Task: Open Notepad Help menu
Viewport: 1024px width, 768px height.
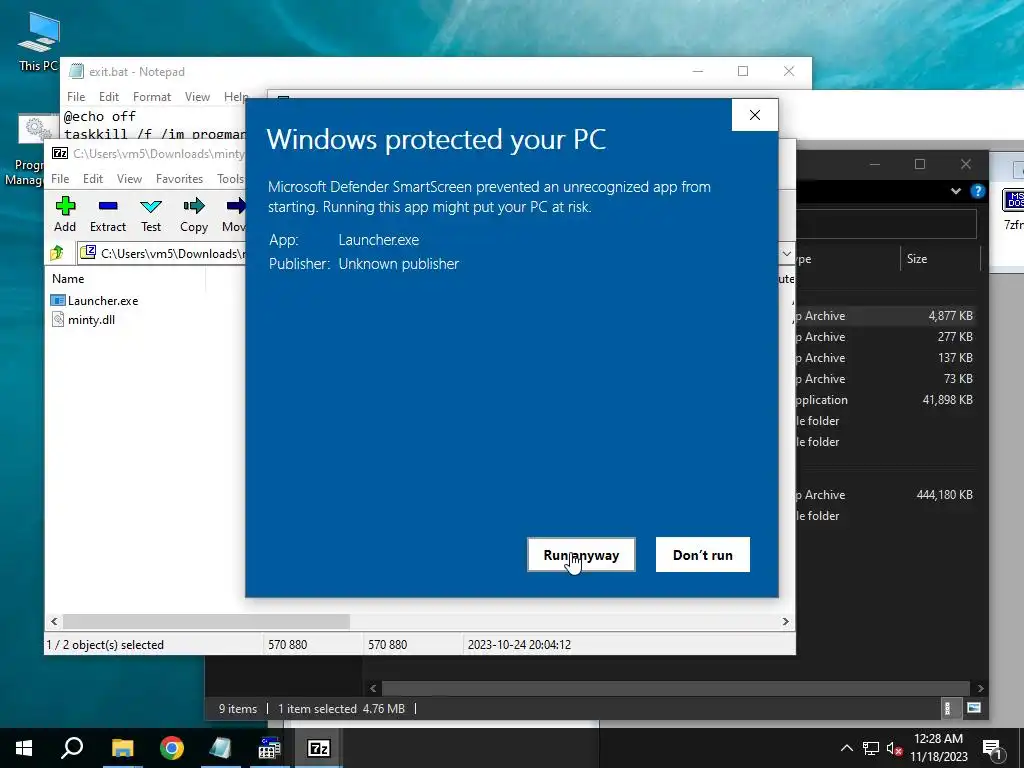Action: [x=235, y=97]
